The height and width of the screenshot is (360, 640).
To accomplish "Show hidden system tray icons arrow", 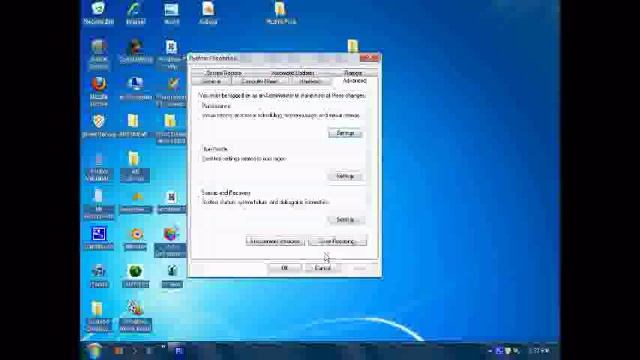I will [490, 351].
